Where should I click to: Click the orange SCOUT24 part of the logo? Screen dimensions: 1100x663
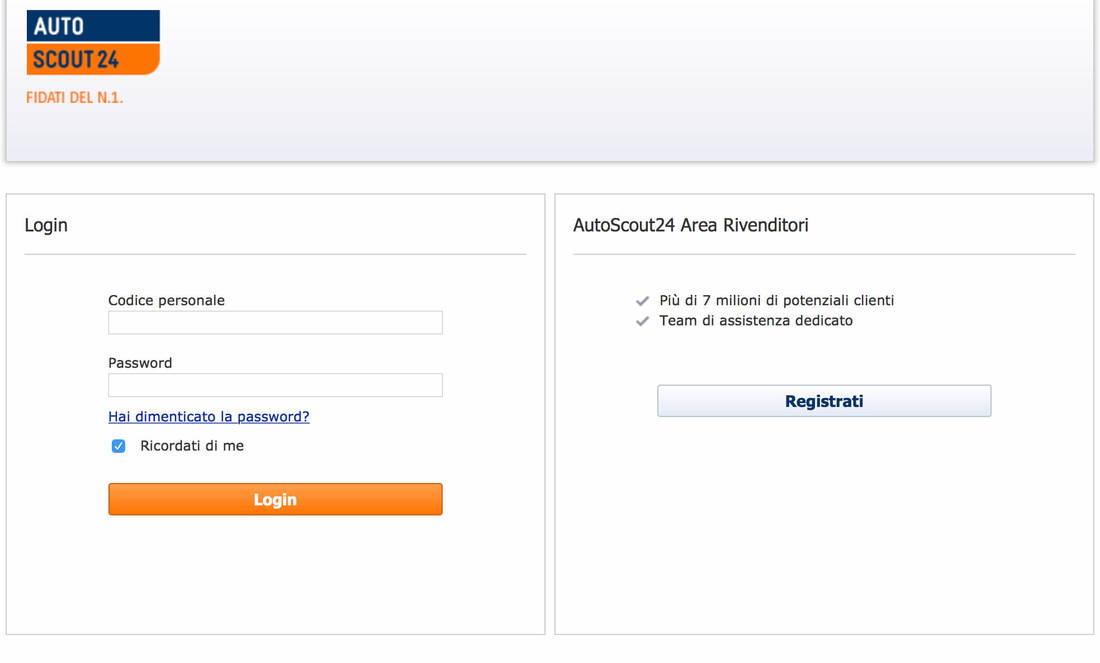93,59
